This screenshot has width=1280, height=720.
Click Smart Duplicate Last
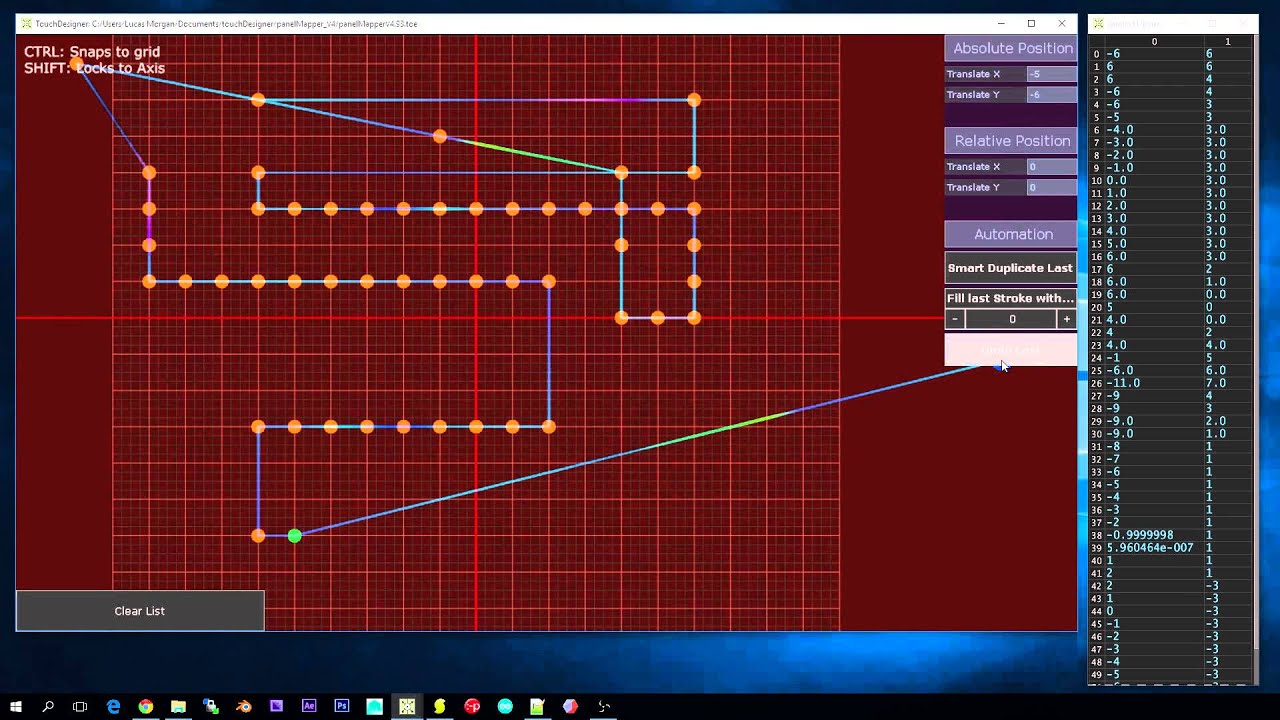(1011, 268)
